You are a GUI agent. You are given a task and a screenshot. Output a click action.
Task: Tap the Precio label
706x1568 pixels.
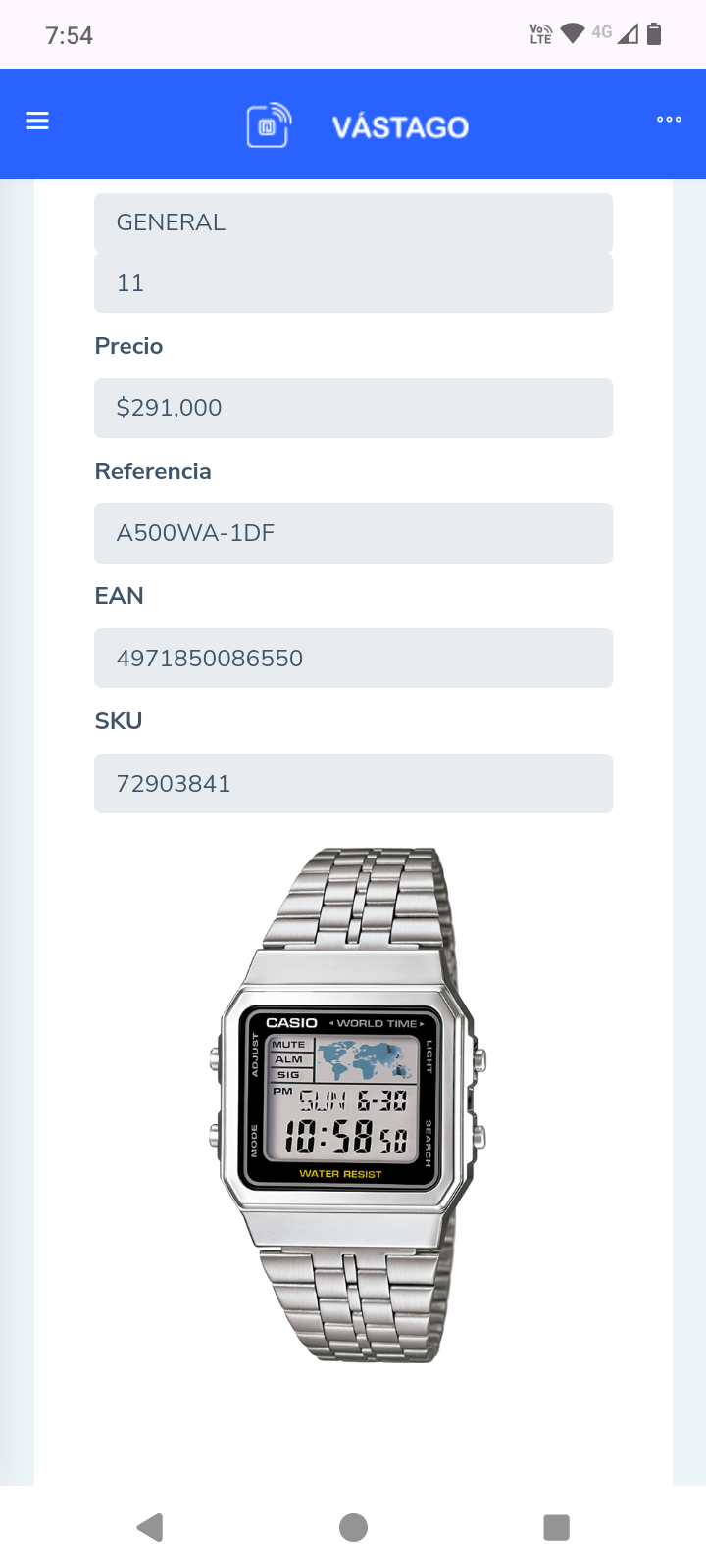pyautogui.click(x=128, y=346)
